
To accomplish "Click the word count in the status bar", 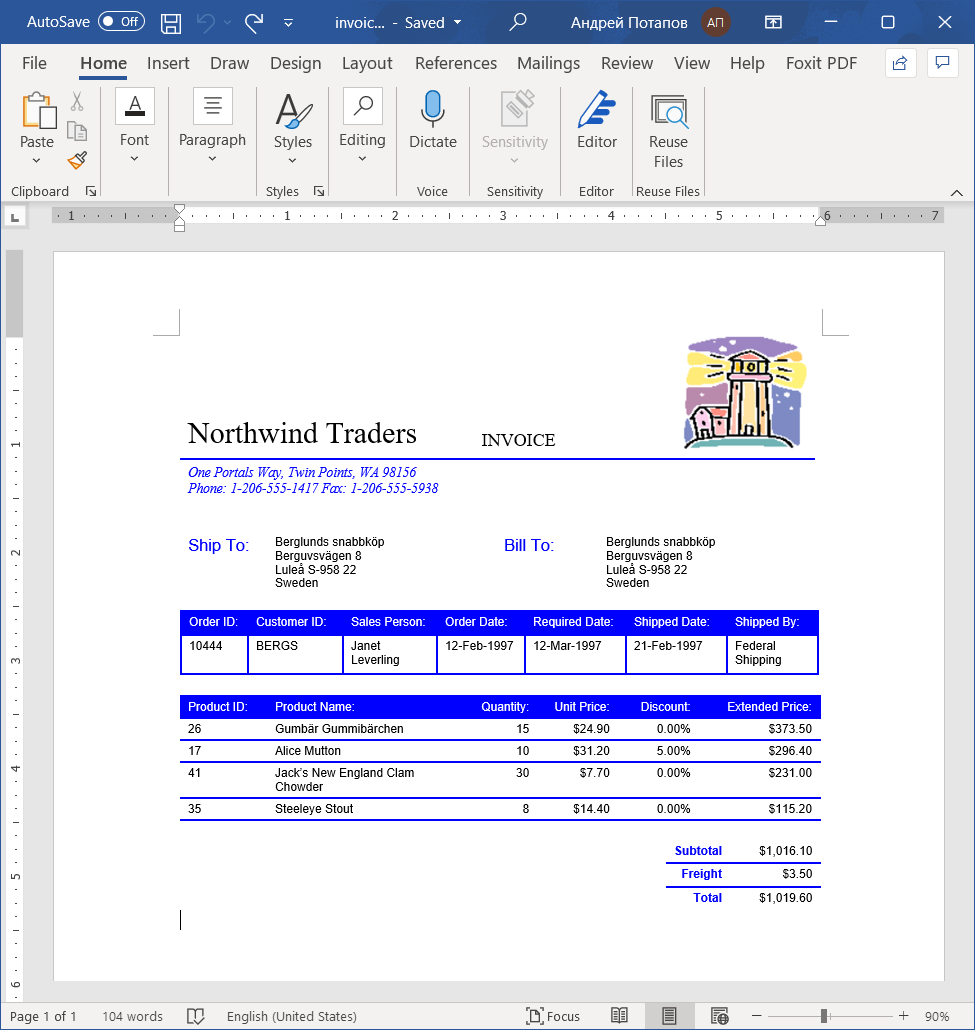I will tap(132, 1016).
